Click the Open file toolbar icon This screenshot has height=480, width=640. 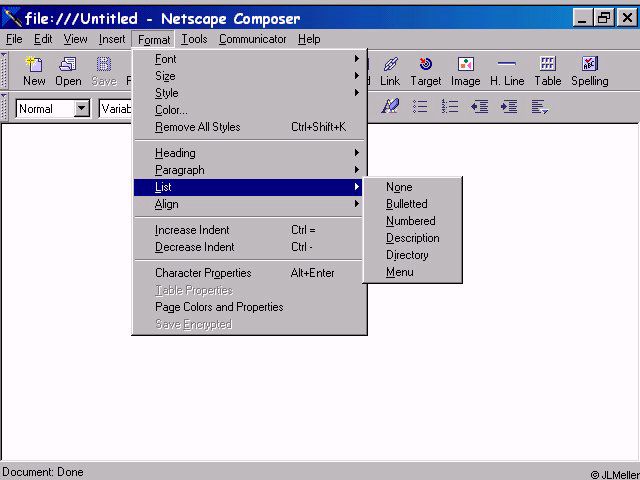(68, 71)
